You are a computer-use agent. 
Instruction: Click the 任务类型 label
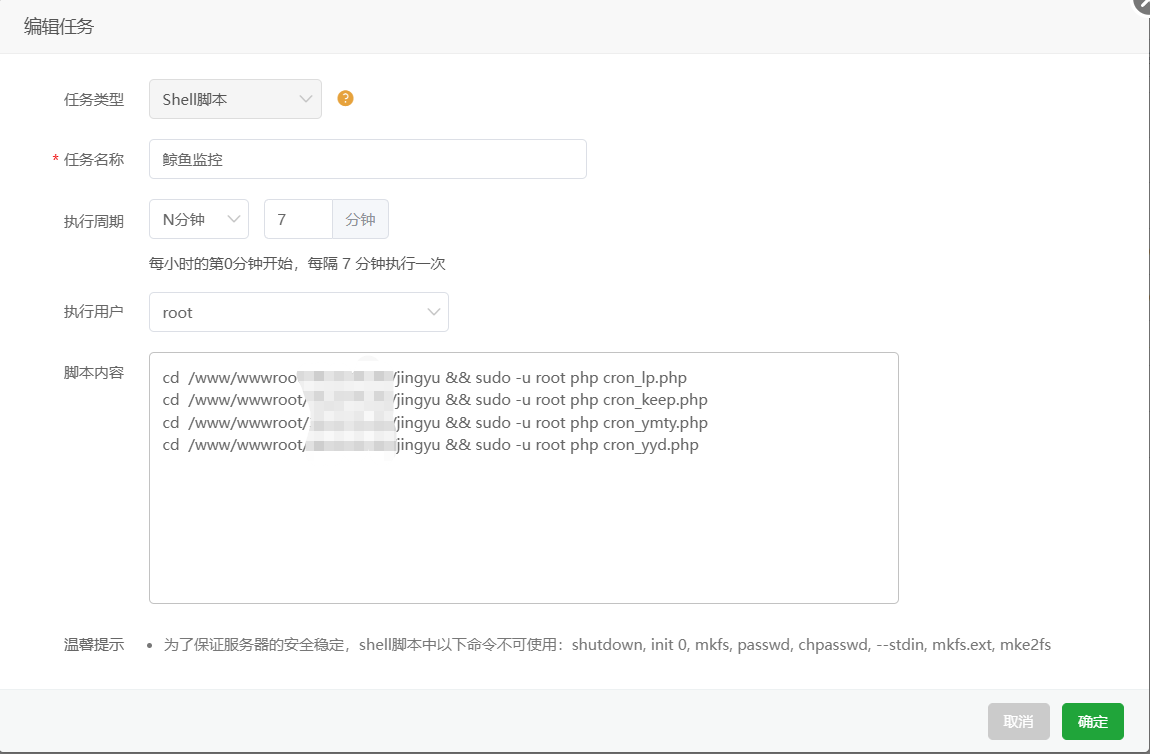[x=94, y=99]
